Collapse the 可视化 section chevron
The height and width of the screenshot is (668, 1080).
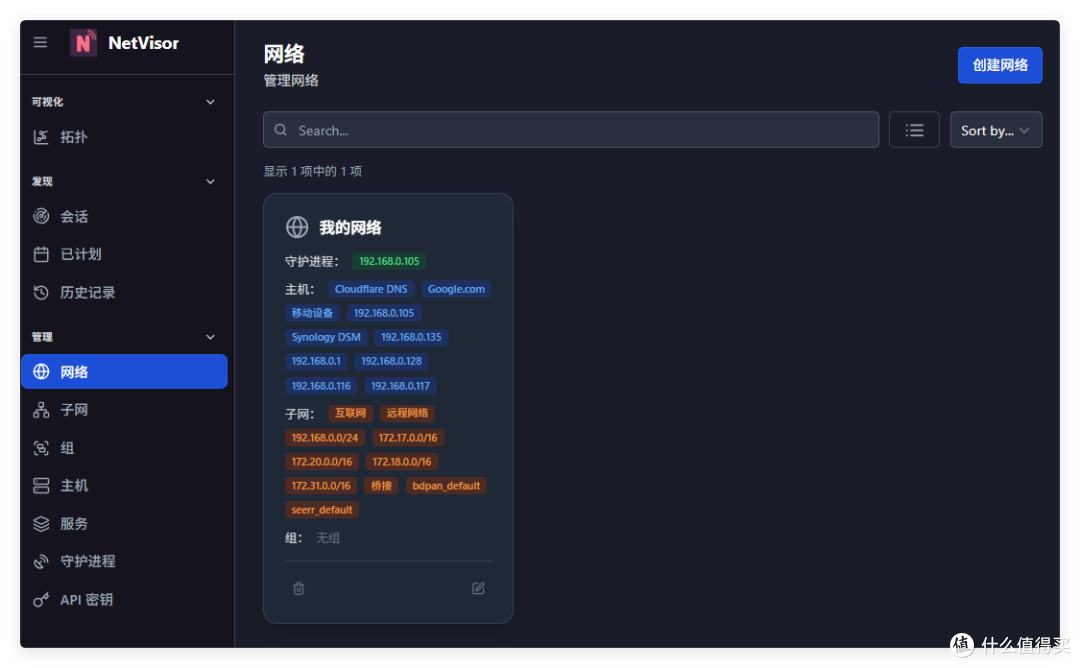[210, 102]
